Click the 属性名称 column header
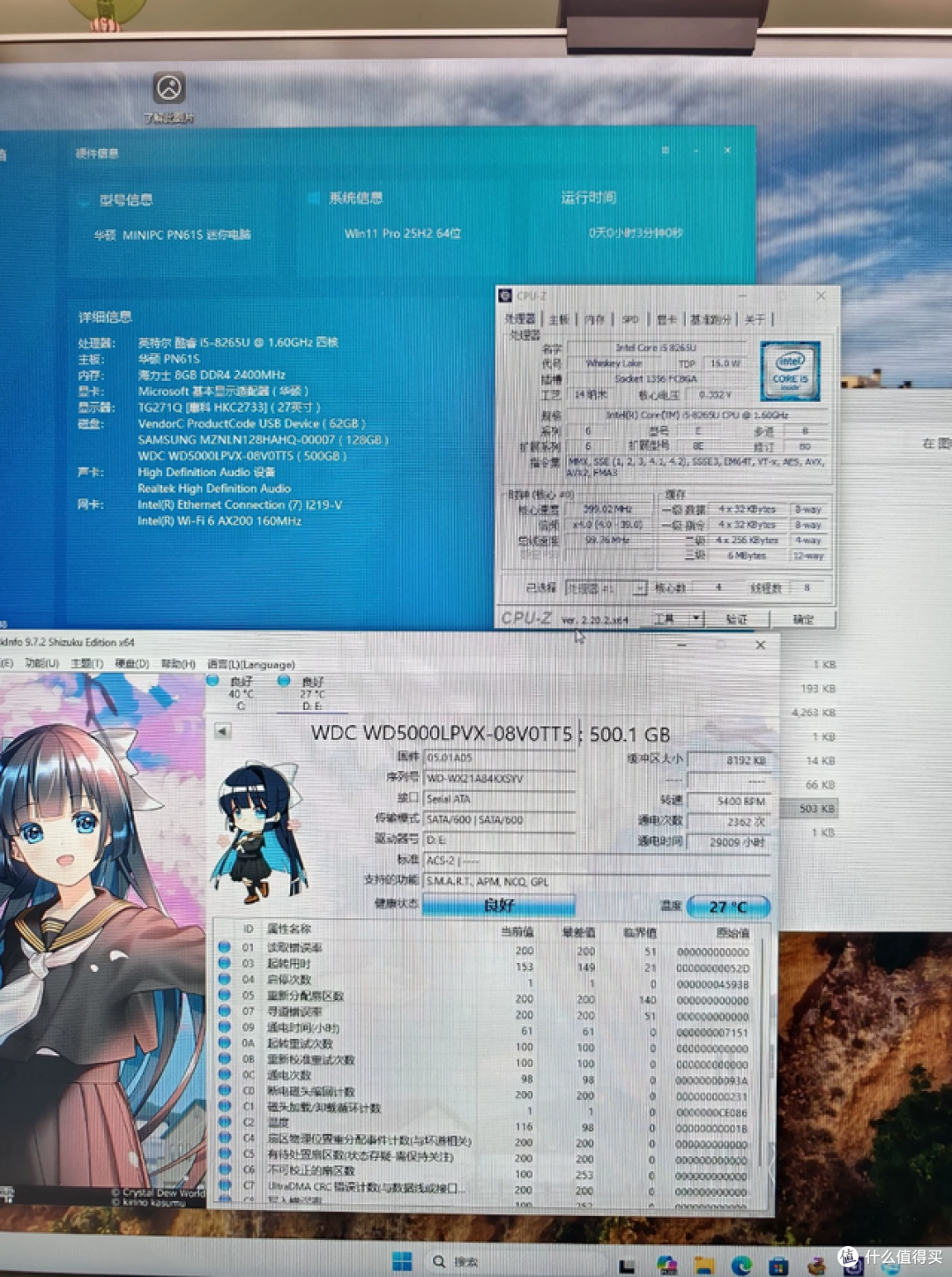952x1277 pixels. pyautogui.click(x=288, y=929)
